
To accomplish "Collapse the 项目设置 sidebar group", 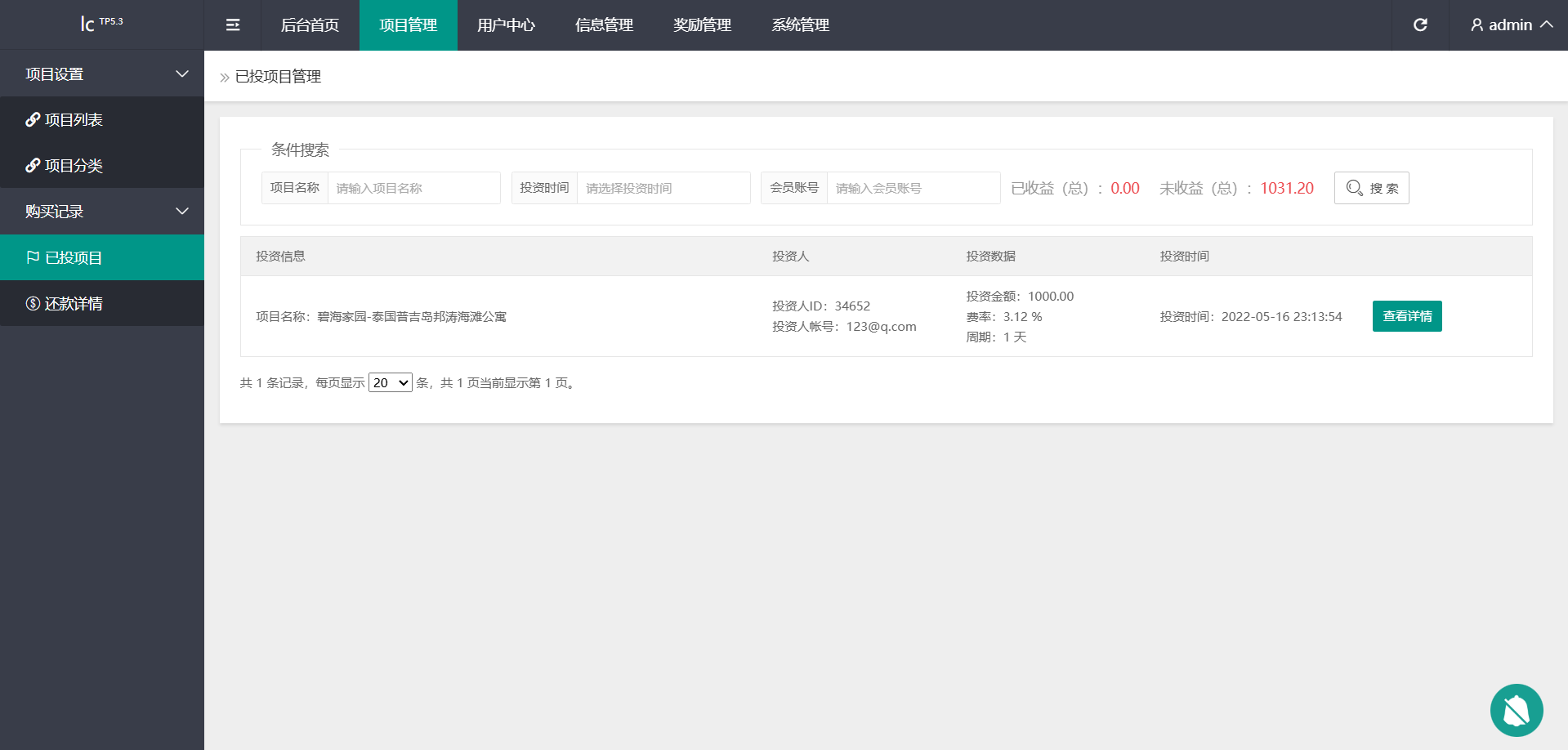I will point(101,74).
